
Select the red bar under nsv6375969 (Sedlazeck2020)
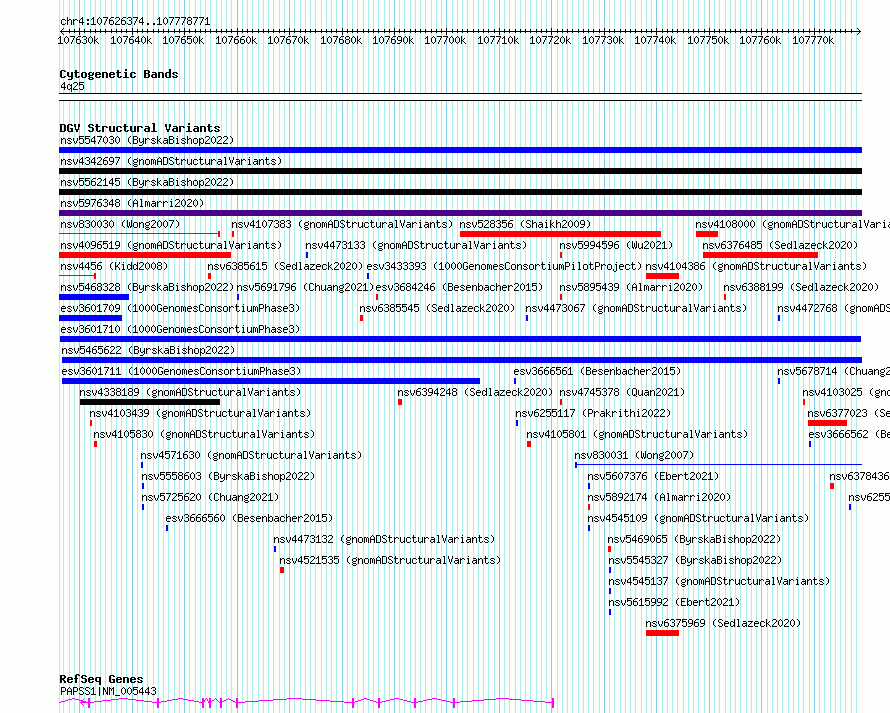[x=662, y=633]
